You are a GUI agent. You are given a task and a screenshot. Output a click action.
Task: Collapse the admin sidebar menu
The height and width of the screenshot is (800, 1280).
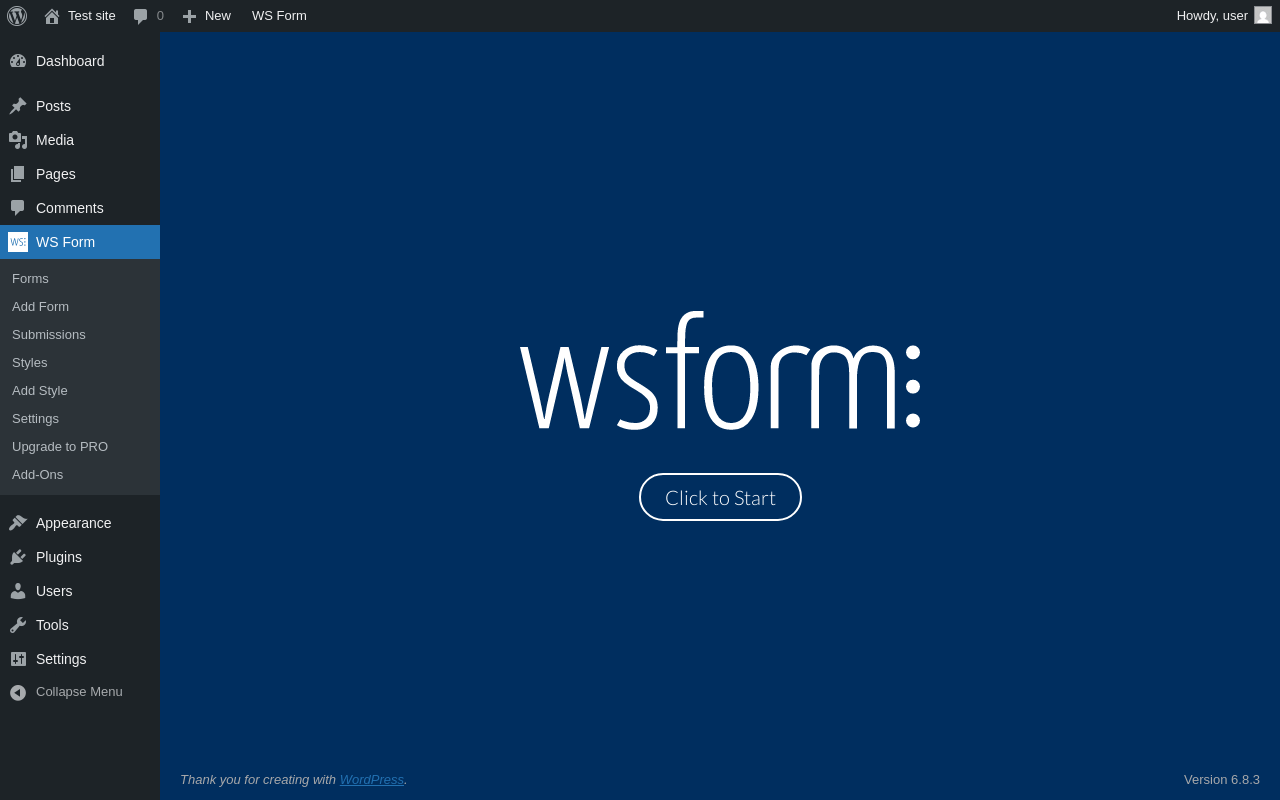click(x=80, y=692)
